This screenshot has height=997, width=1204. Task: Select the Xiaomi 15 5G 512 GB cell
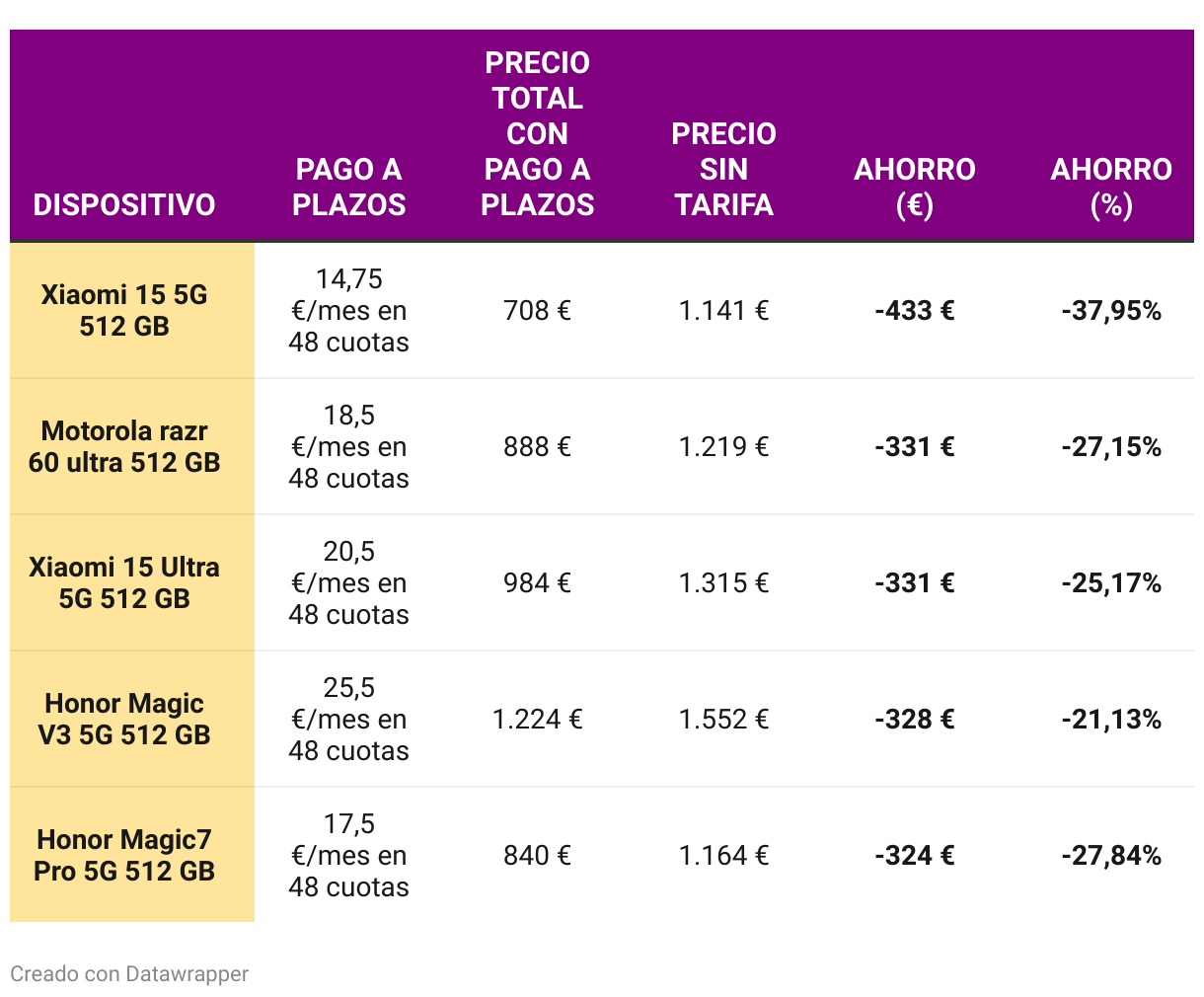point(124,310)
